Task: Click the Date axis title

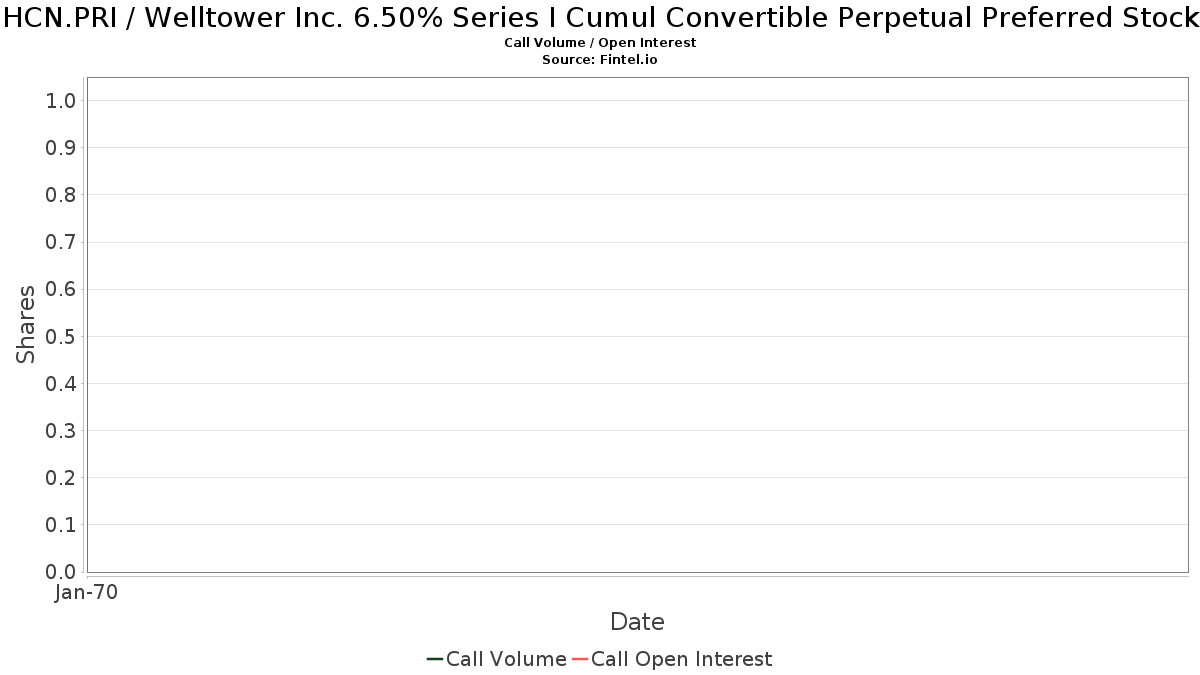Action: coord(637,622)
